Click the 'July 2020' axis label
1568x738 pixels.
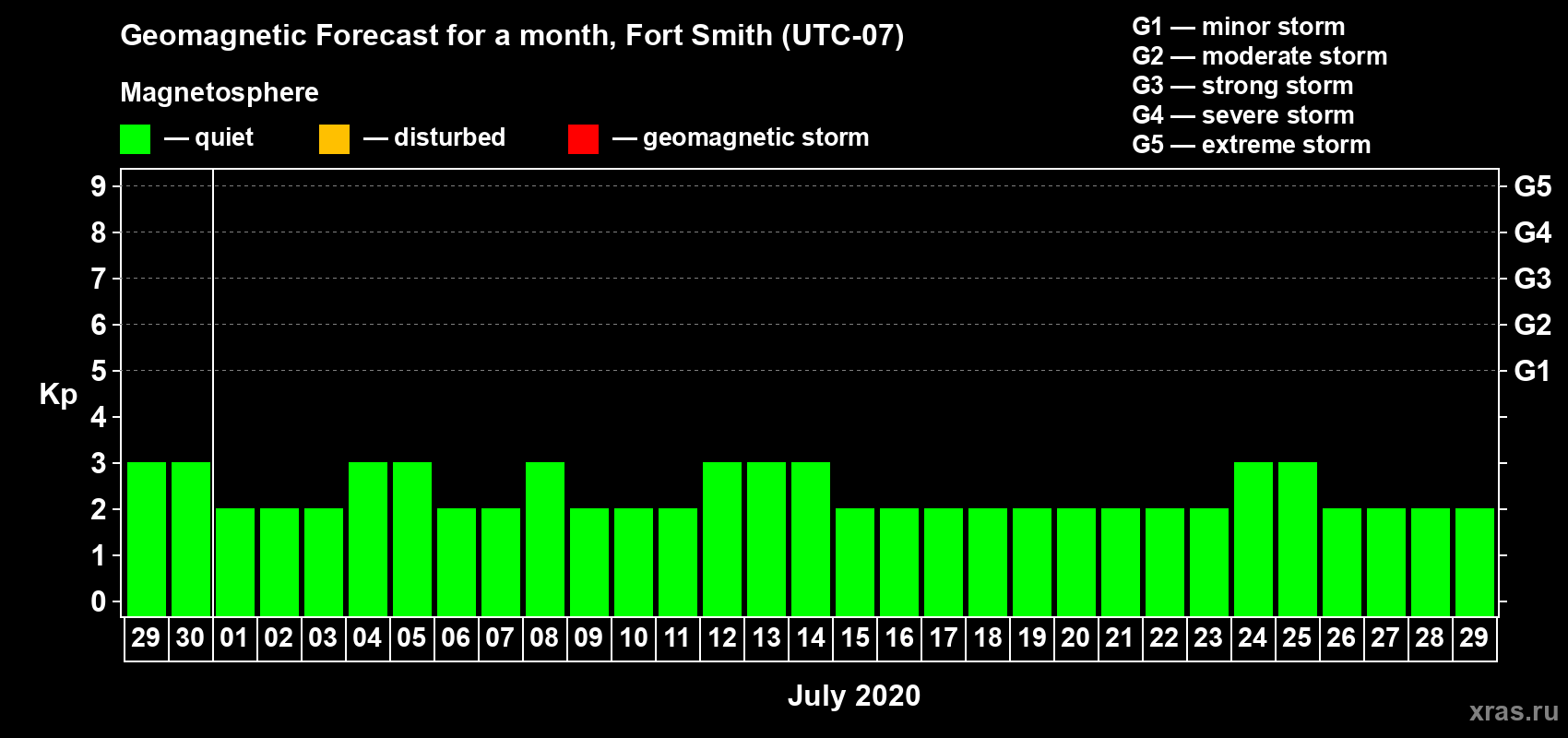(x=854, y=696)
